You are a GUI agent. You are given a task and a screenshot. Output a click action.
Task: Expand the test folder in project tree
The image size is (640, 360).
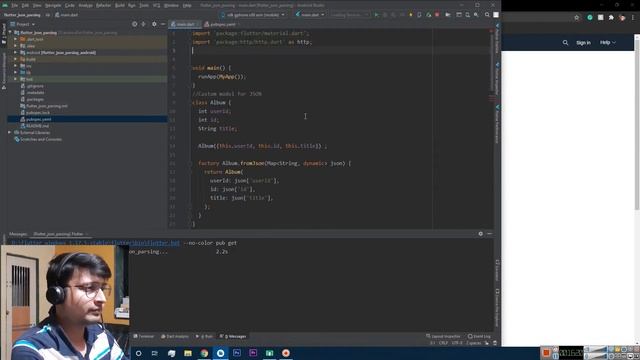point(16,79)
